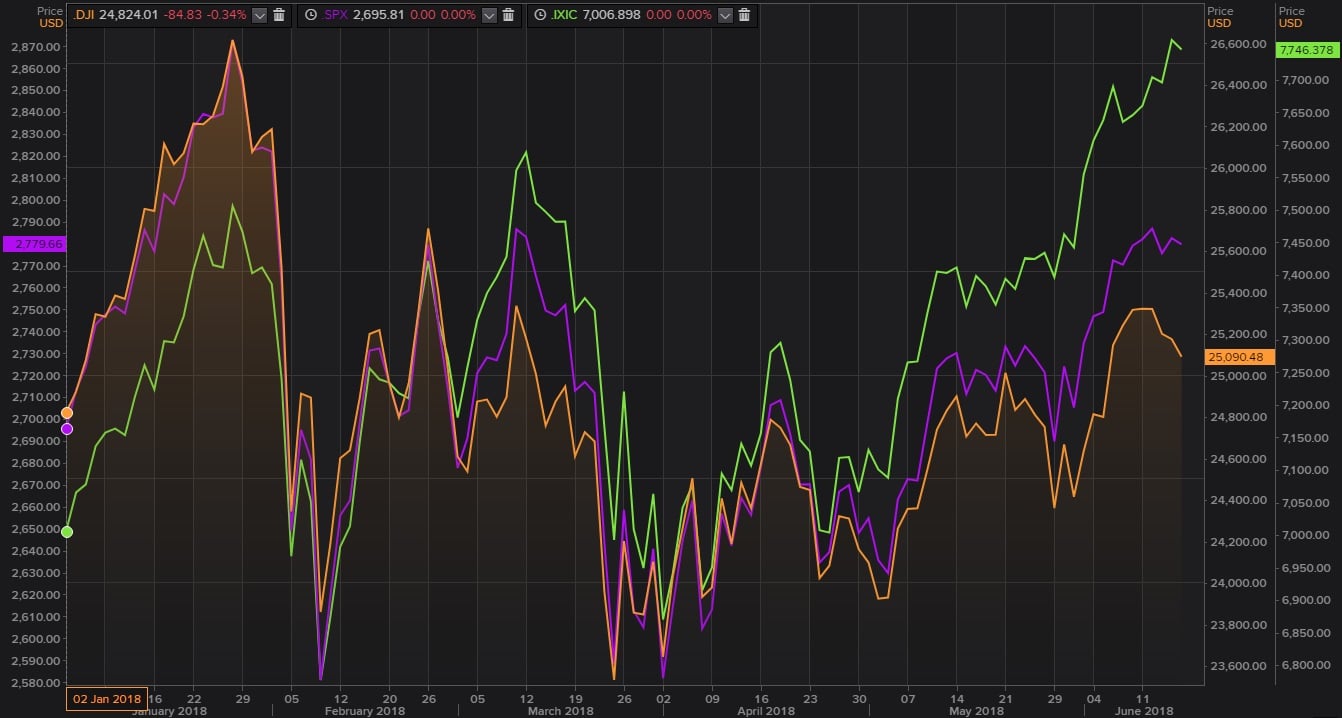1342x718 pixels.
Task: Select the .SPX ticker label
Action: tap(334, 15)
